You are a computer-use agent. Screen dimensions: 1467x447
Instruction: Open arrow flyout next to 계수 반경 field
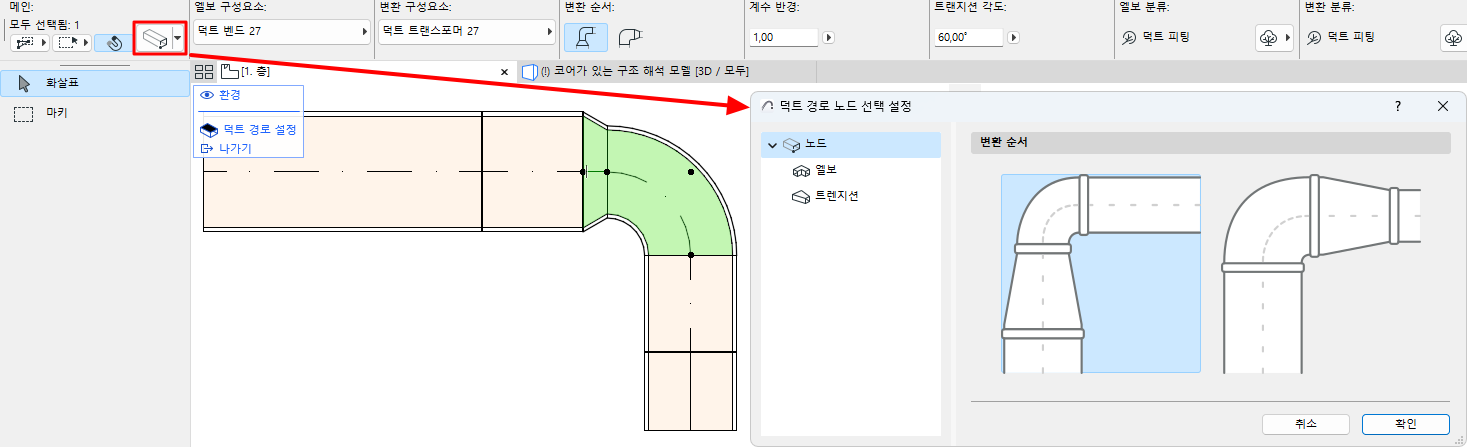pyautogui.click(x=827, y=37)
